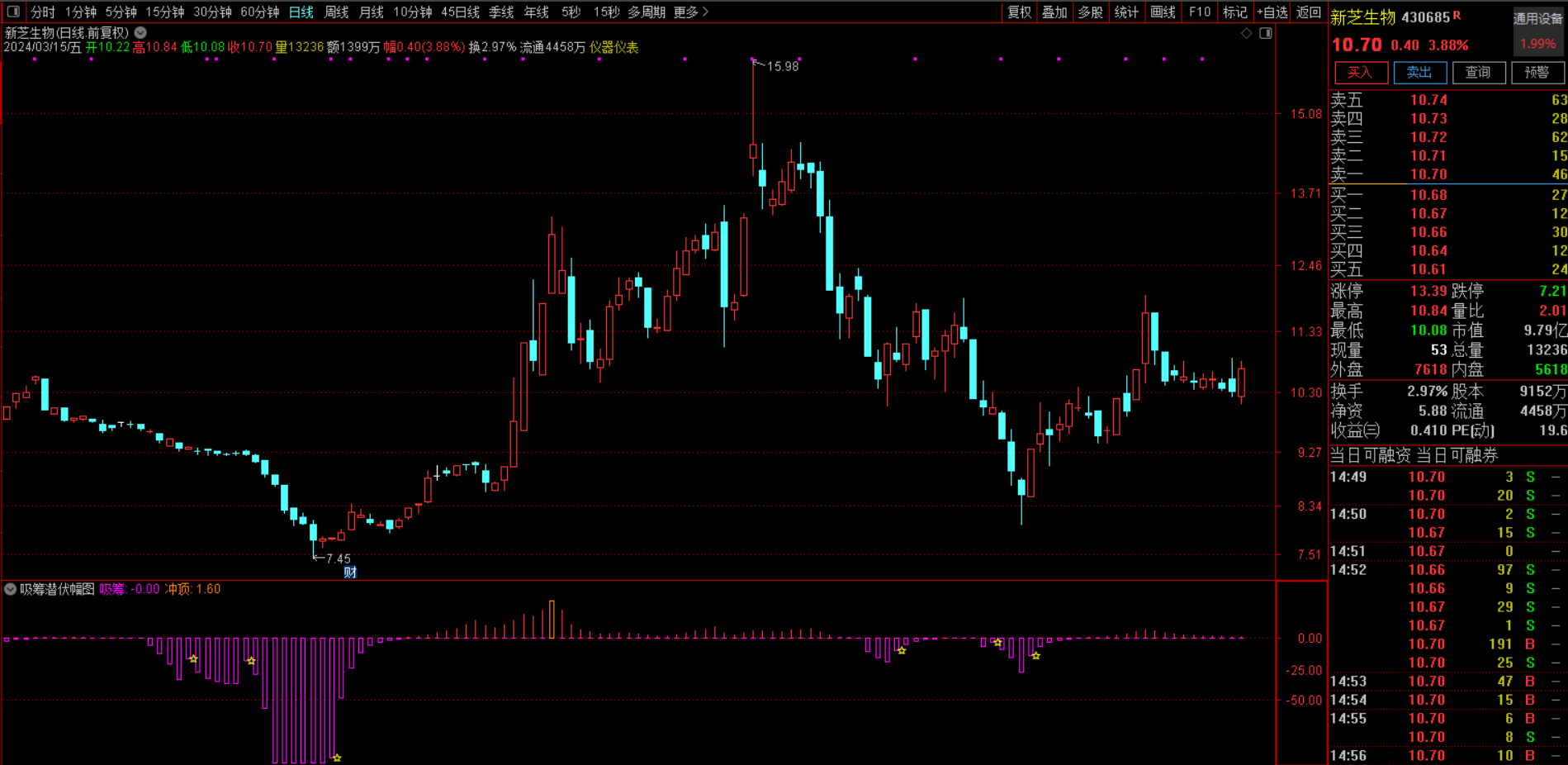Click the 财 financial marker on chart
Viewport: 1568px width, 765px height.
[x=350, y=572]
